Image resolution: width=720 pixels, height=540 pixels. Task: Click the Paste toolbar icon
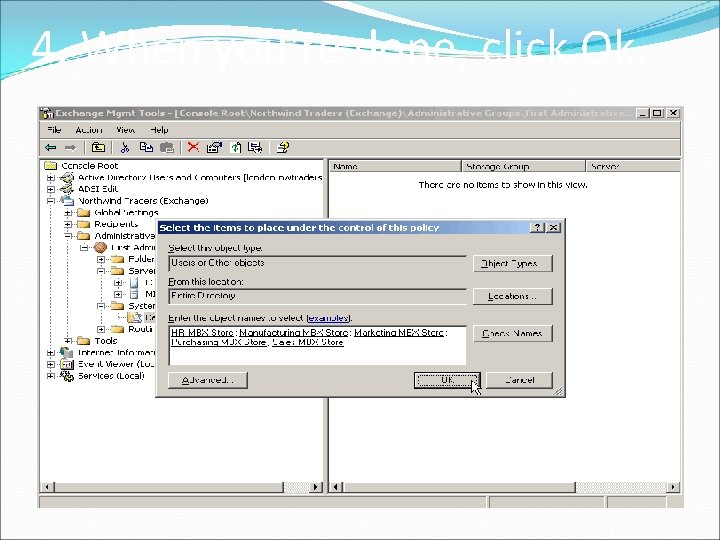167,147
